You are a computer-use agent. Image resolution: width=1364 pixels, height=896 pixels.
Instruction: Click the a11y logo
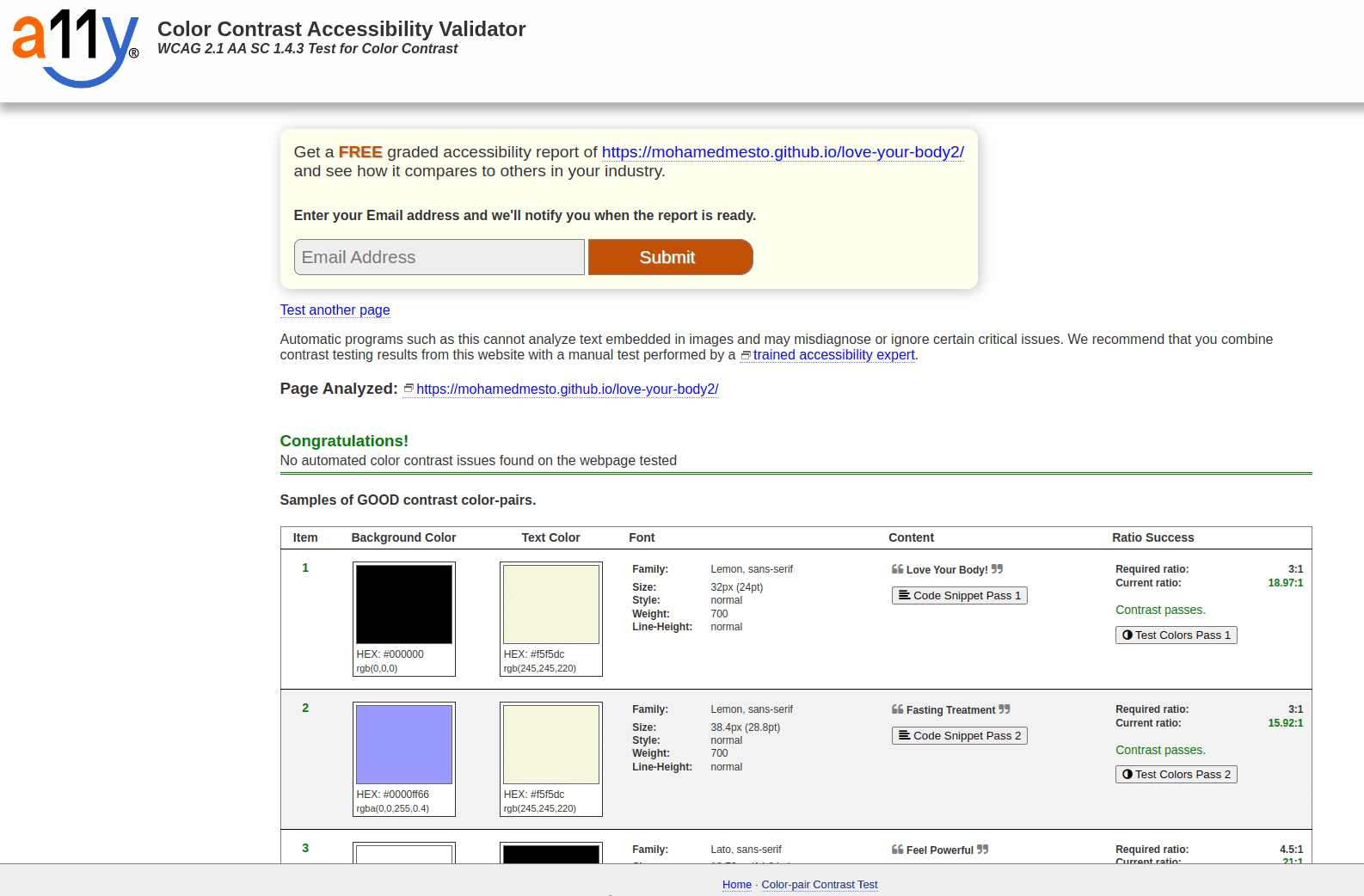[76, 49]
